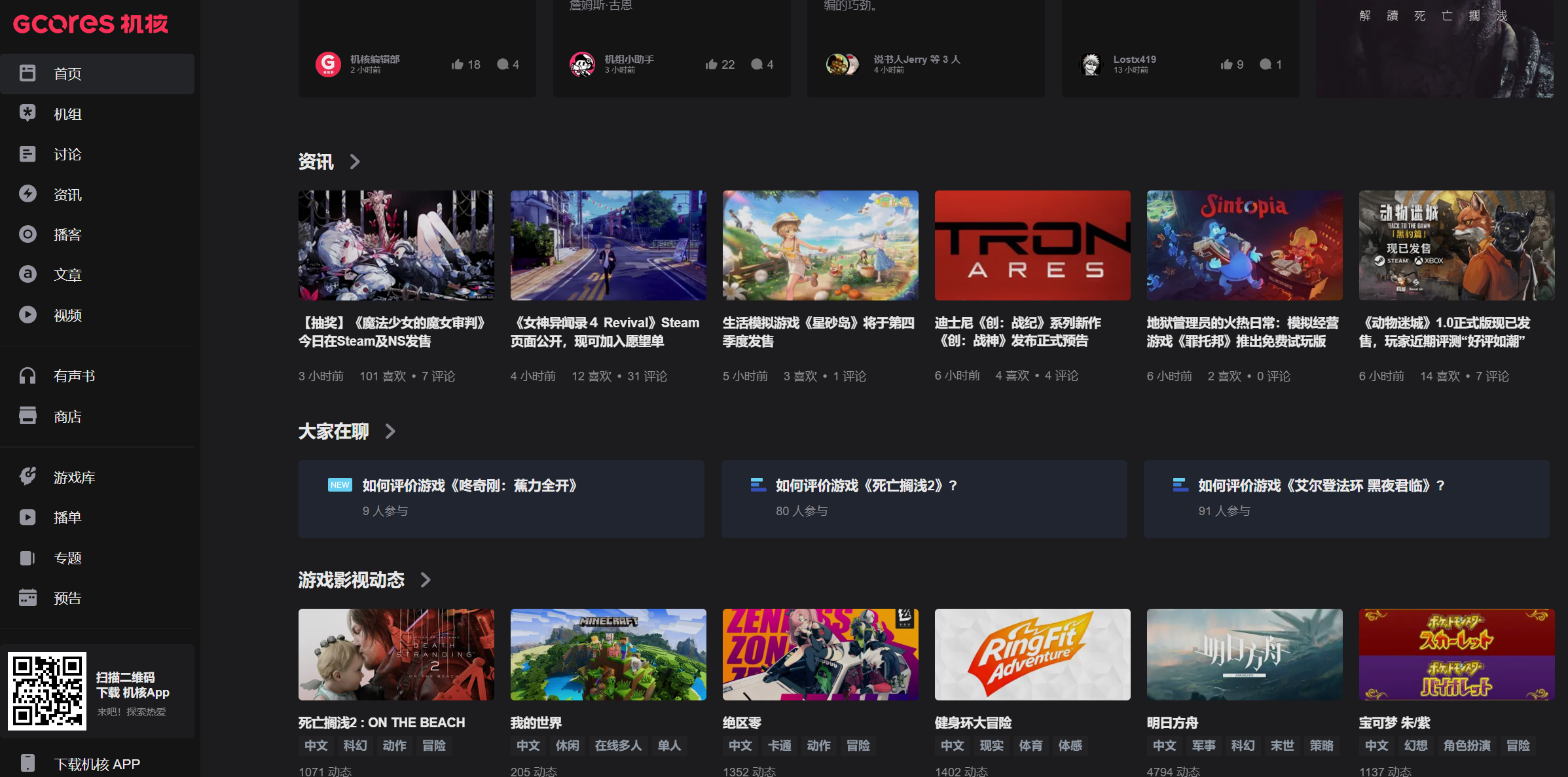Click the 游戏库 sidebar icon
The height and width of the screenshot is (777, 1568).
tap(27, 477)
